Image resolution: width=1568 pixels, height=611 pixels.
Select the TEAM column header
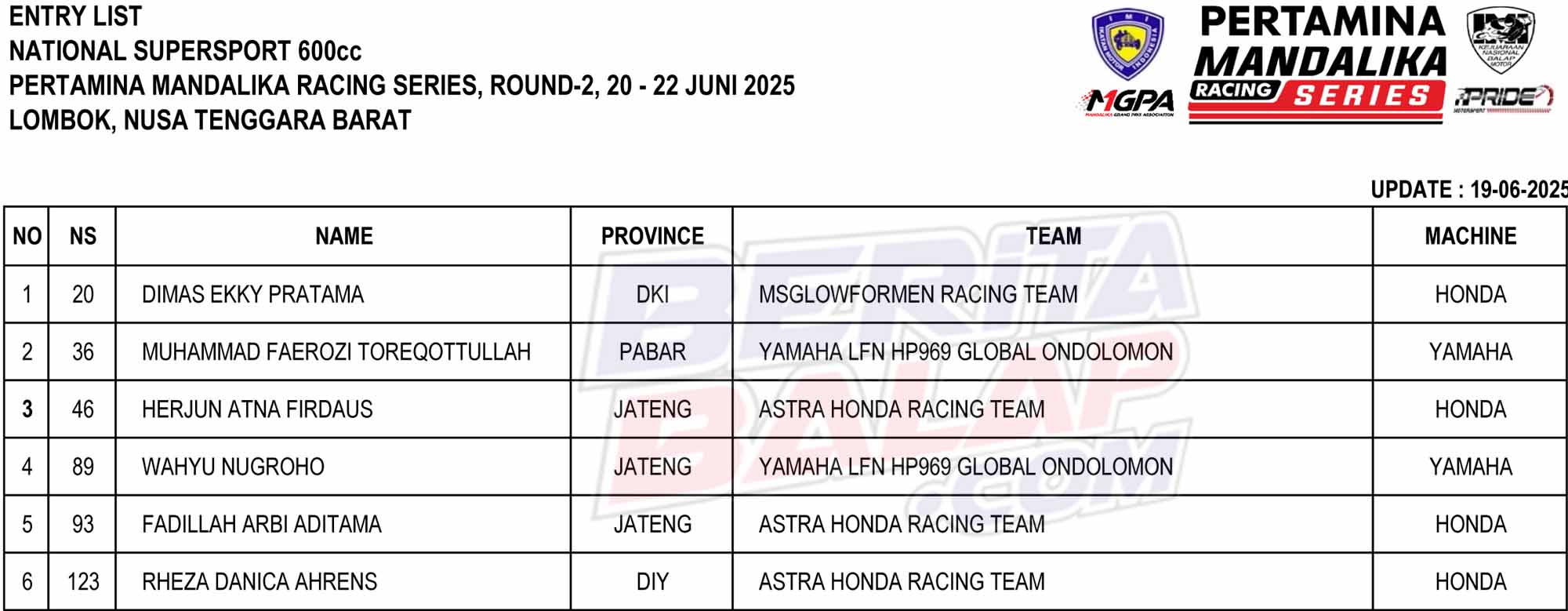click(1053, 236)
